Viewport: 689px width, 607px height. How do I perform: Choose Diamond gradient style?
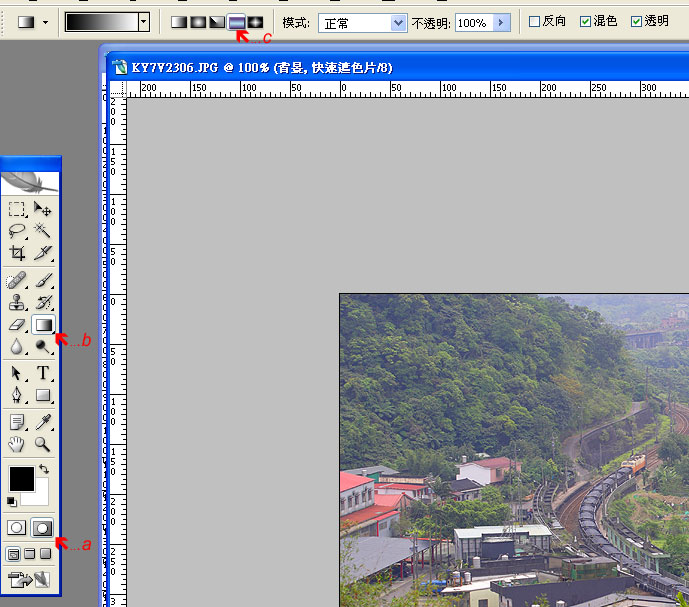click(x=255, y=22)
